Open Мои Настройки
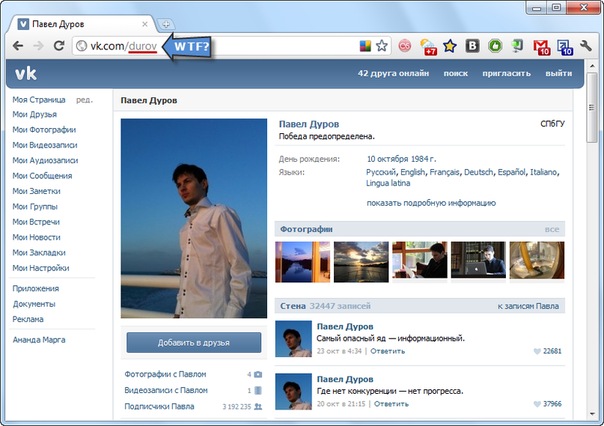The image size is (604, 426). tap(41, 268)
